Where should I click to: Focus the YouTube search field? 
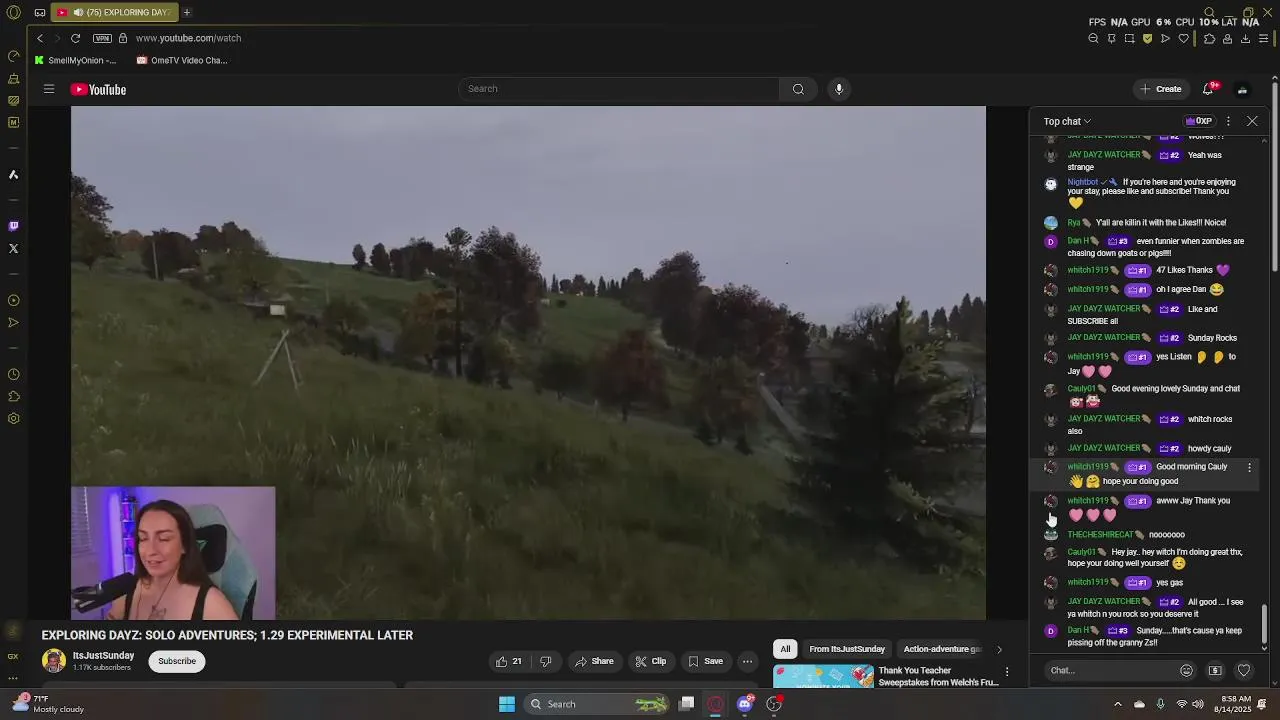tap(619, 89)
